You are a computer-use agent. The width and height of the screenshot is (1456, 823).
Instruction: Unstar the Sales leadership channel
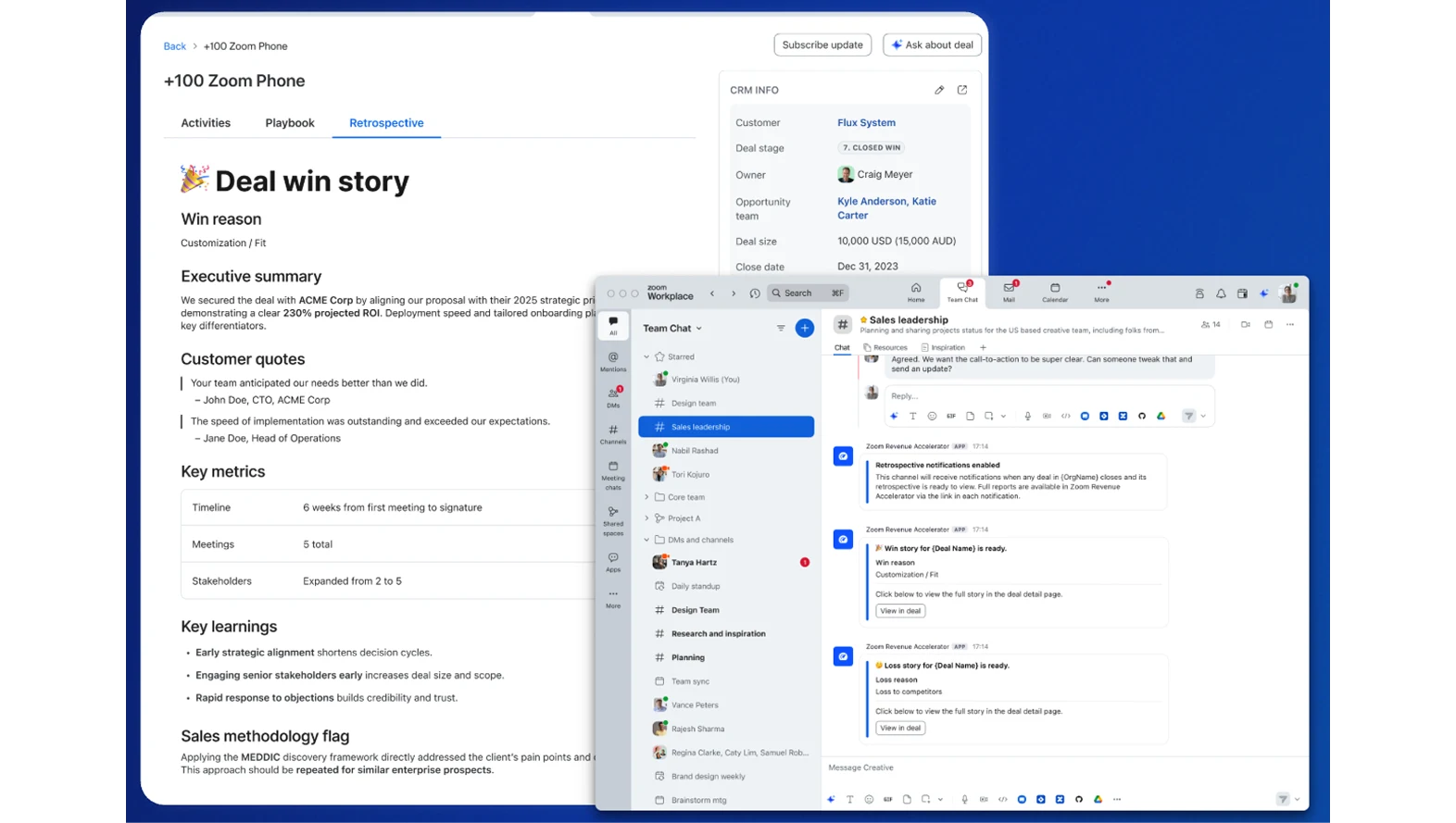click(863, 320)
